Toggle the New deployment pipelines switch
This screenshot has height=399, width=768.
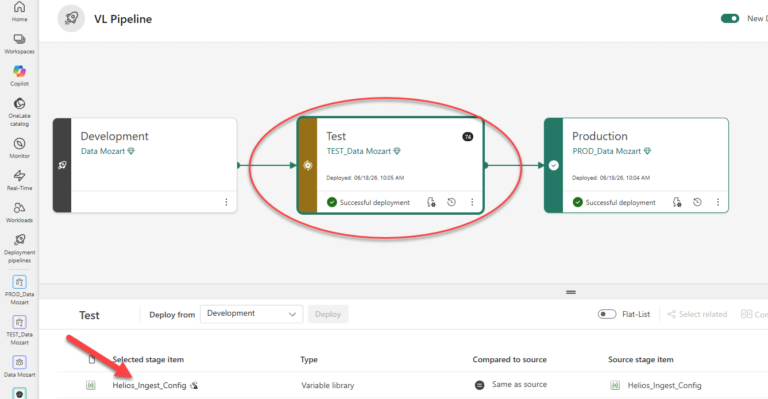(x=730, y=19)
